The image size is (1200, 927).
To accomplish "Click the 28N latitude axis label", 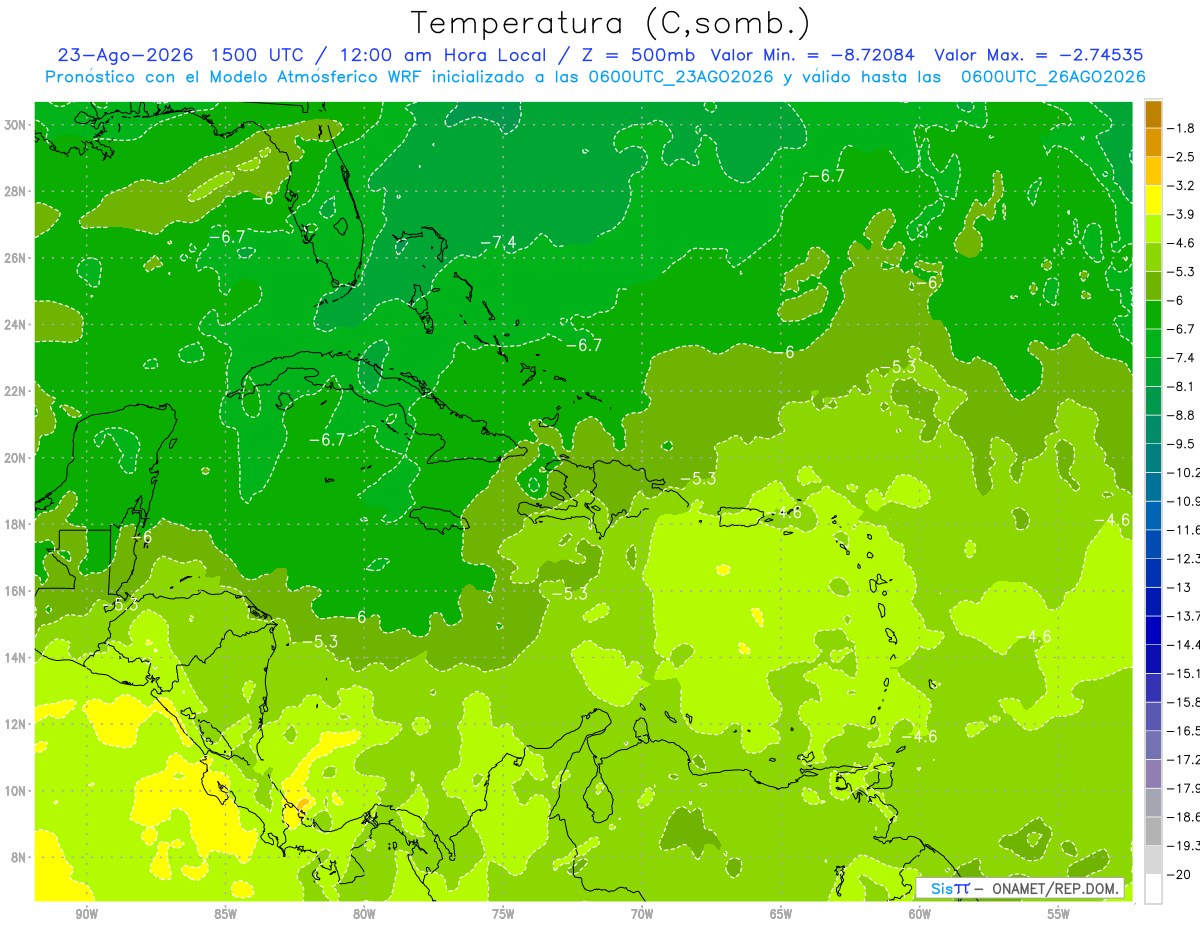I will (16, 191).
